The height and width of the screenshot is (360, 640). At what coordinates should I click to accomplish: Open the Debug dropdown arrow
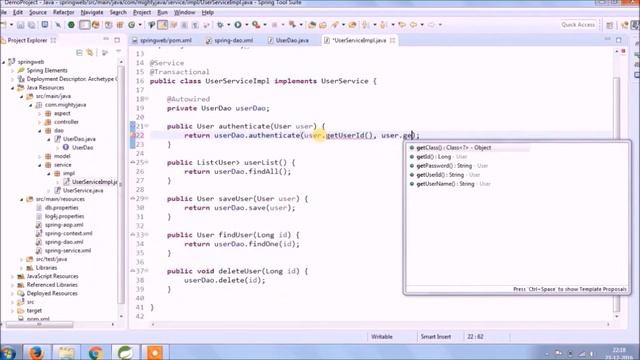coord(229,25)
